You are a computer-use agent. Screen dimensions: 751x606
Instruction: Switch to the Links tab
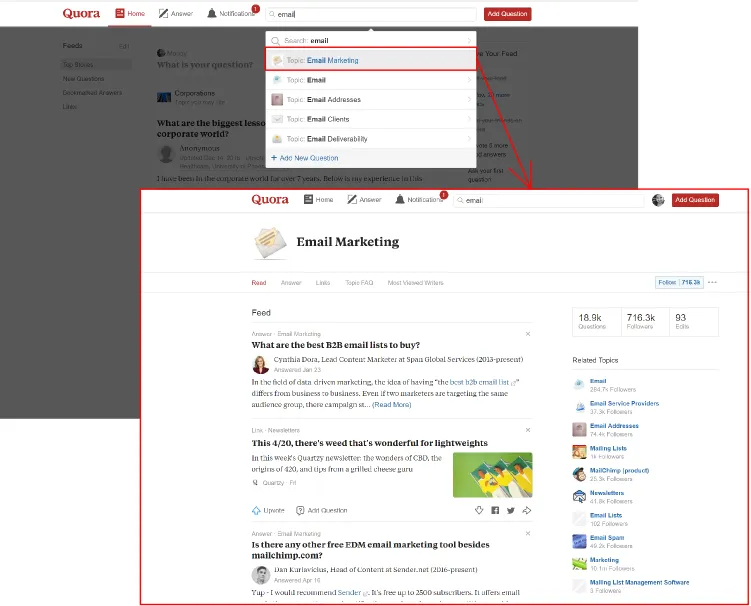323,283
